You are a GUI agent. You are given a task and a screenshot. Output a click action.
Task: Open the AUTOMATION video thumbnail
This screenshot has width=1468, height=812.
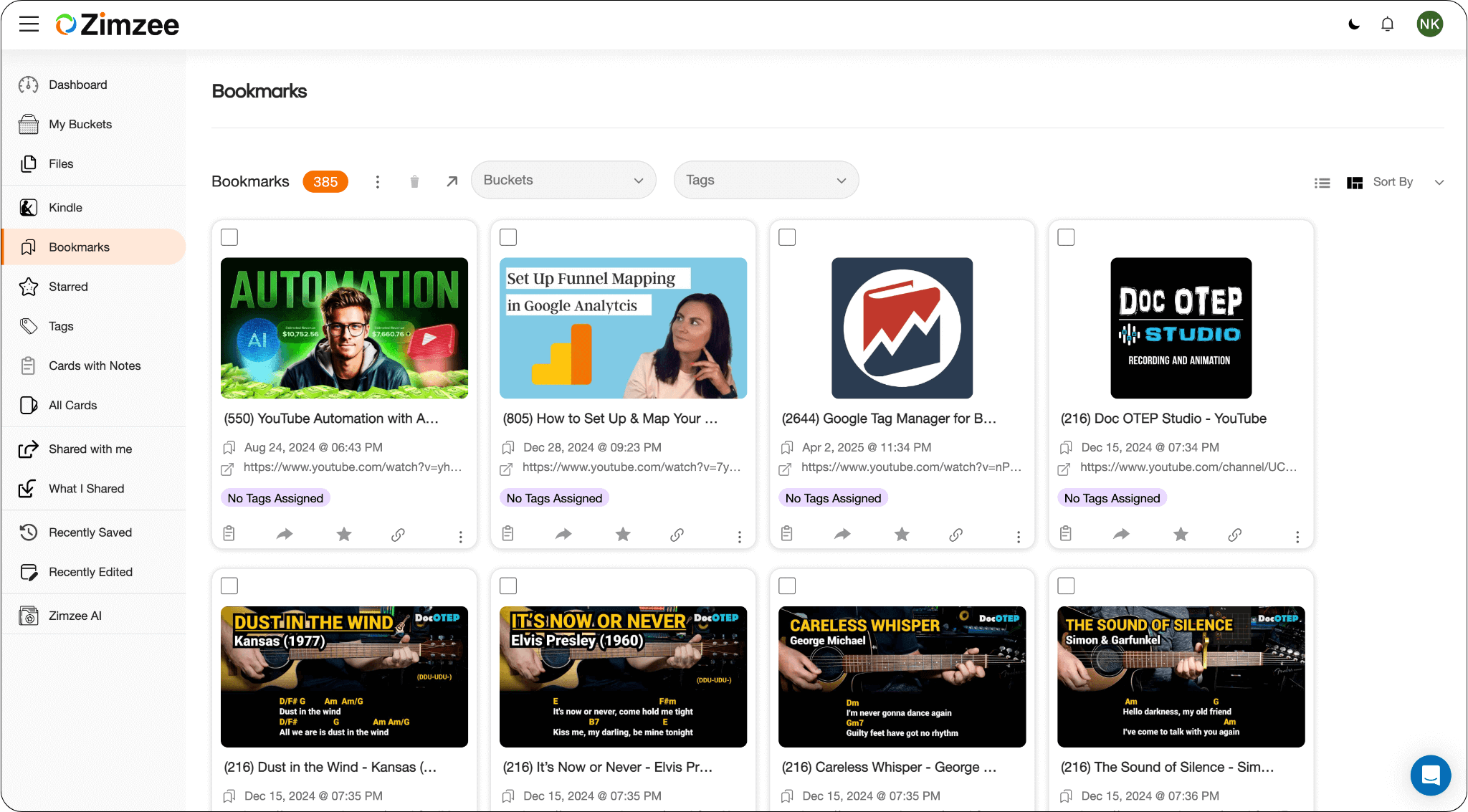click(344, 328)
